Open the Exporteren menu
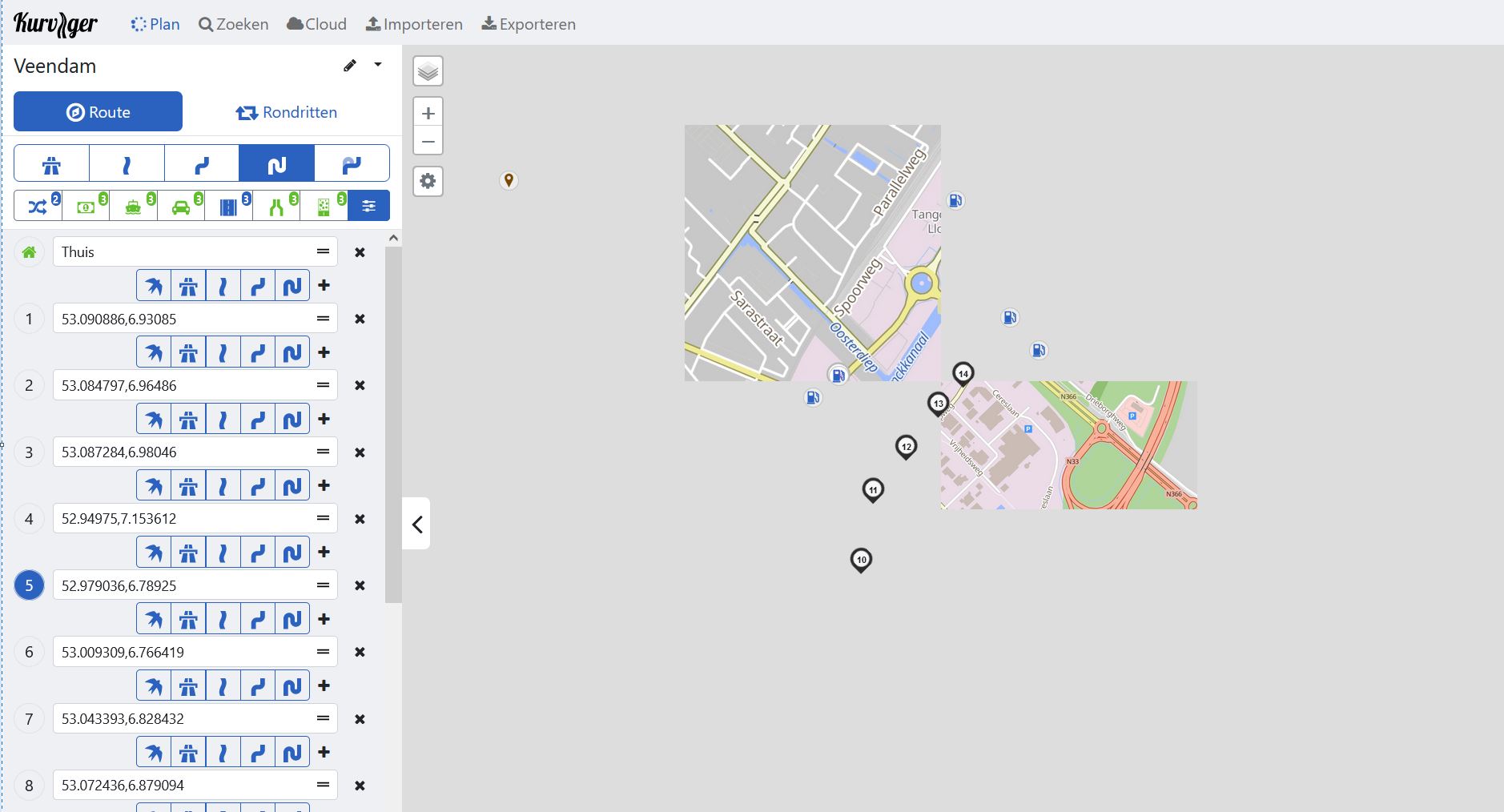Viewport: 1504px width, 812px height. pos(529,24)
